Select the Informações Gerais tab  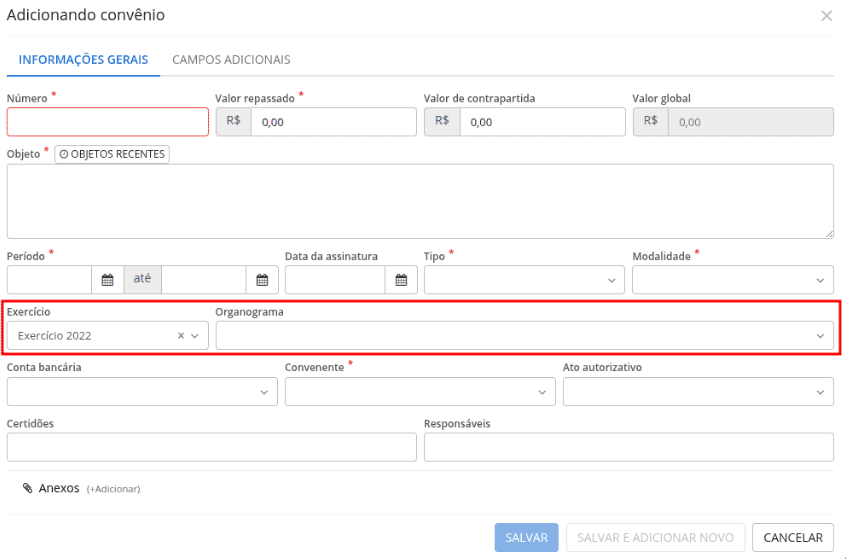pyautogui.click(x=83, y=60)
